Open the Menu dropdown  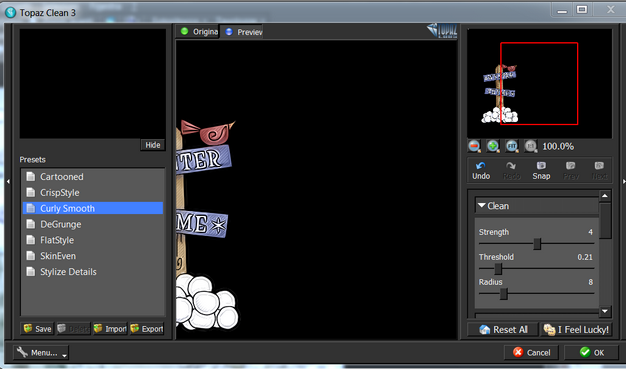coord(41,353)
